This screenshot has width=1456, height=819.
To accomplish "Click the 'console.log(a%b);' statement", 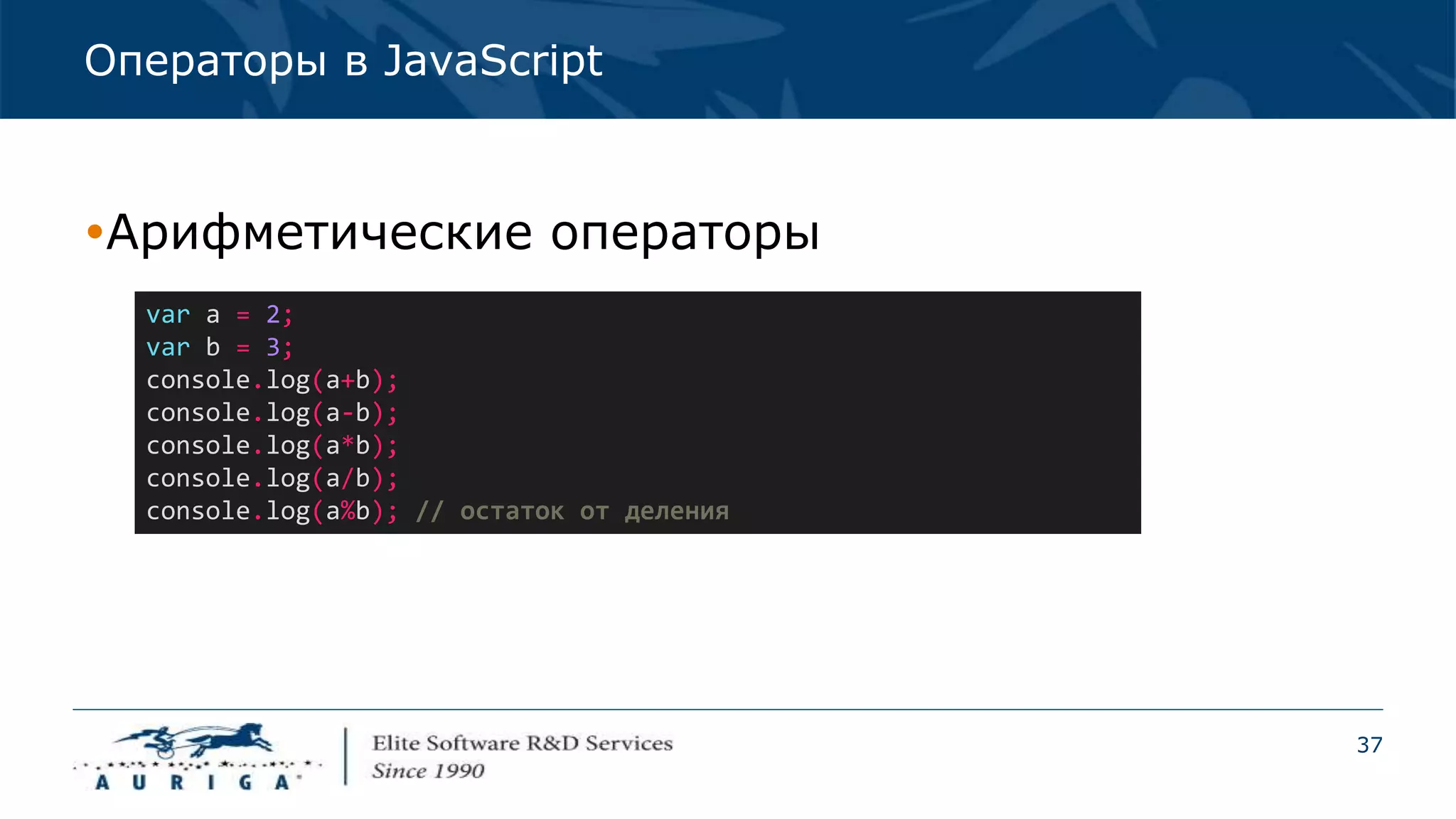I will [x=272, y=511].
